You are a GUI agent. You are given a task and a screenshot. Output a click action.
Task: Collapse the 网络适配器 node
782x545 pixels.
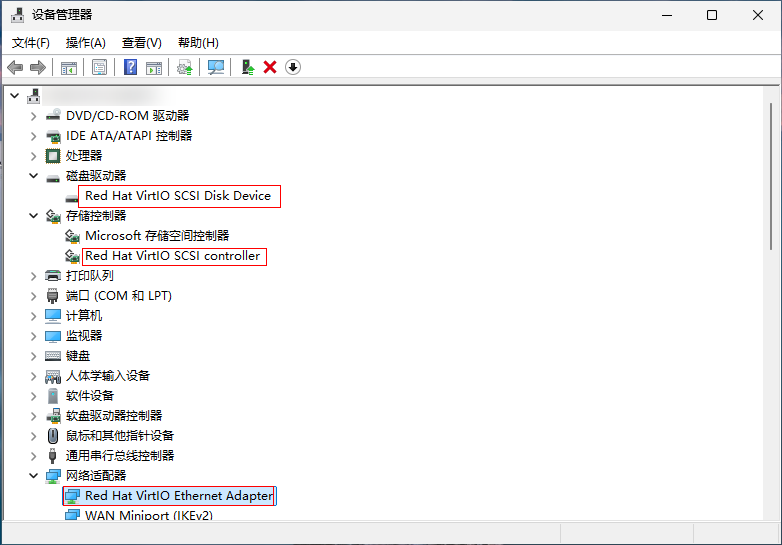pyautogui.click(x=33, y=475)
